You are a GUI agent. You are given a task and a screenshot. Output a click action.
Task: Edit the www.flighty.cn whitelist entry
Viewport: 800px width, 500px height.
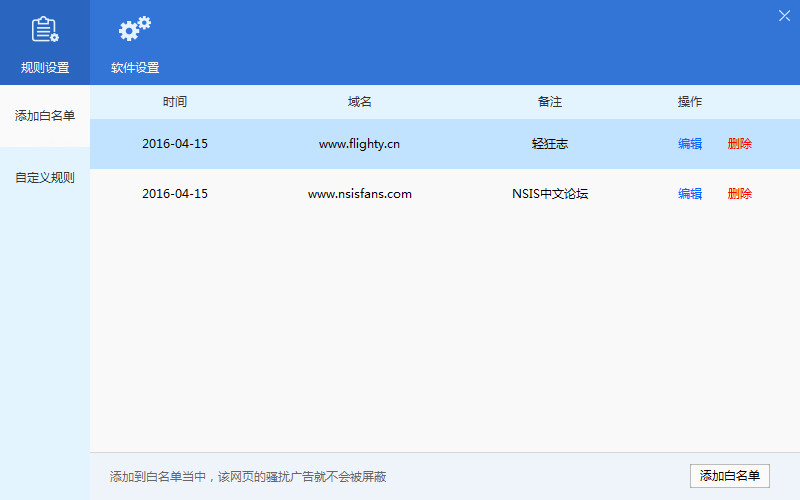point(690,144)
